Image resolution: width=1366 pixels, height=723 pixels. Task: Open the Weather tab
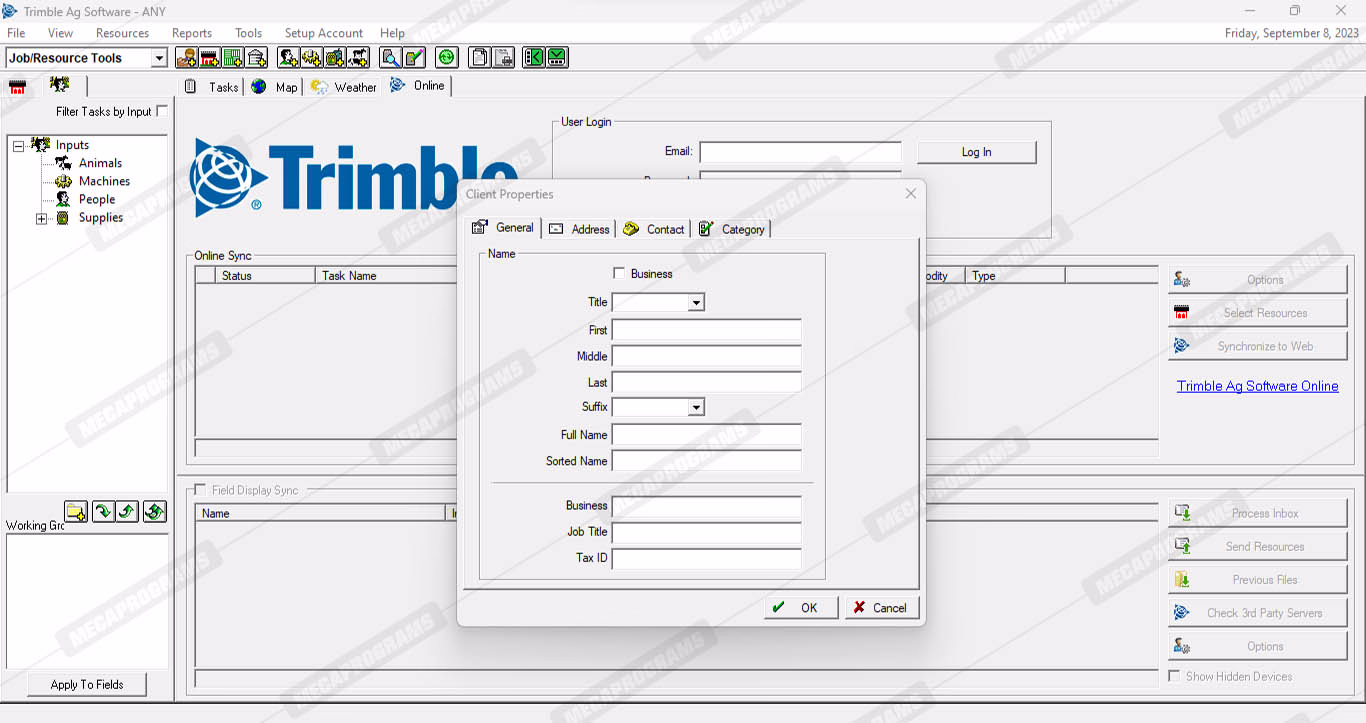pos(343,87)
